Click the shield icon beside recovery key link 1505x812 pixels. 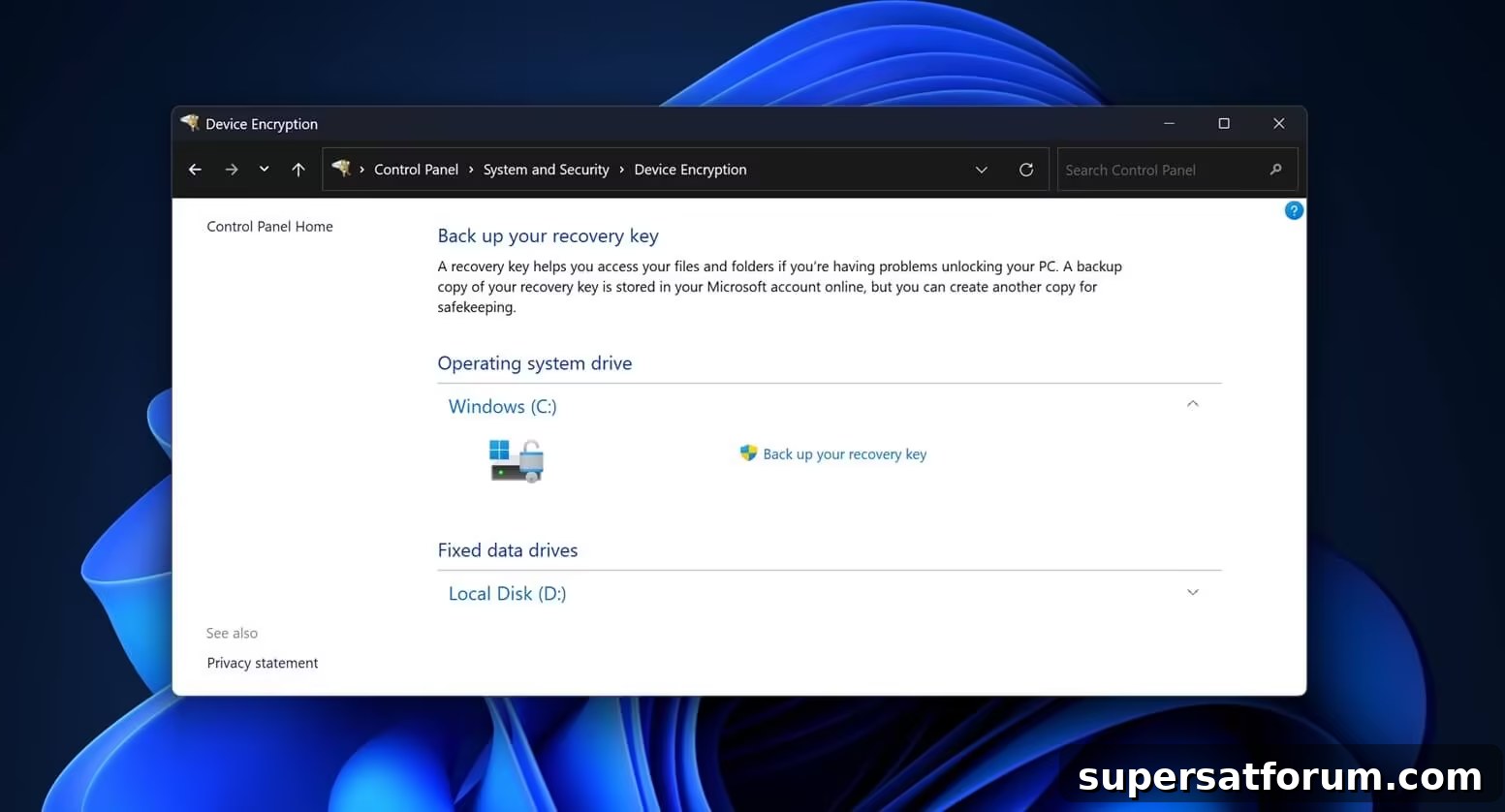[748, 453]
